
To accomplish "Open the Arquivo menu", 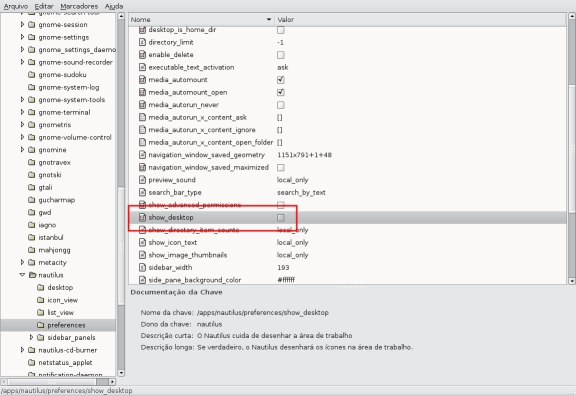I will coord(16,6).
